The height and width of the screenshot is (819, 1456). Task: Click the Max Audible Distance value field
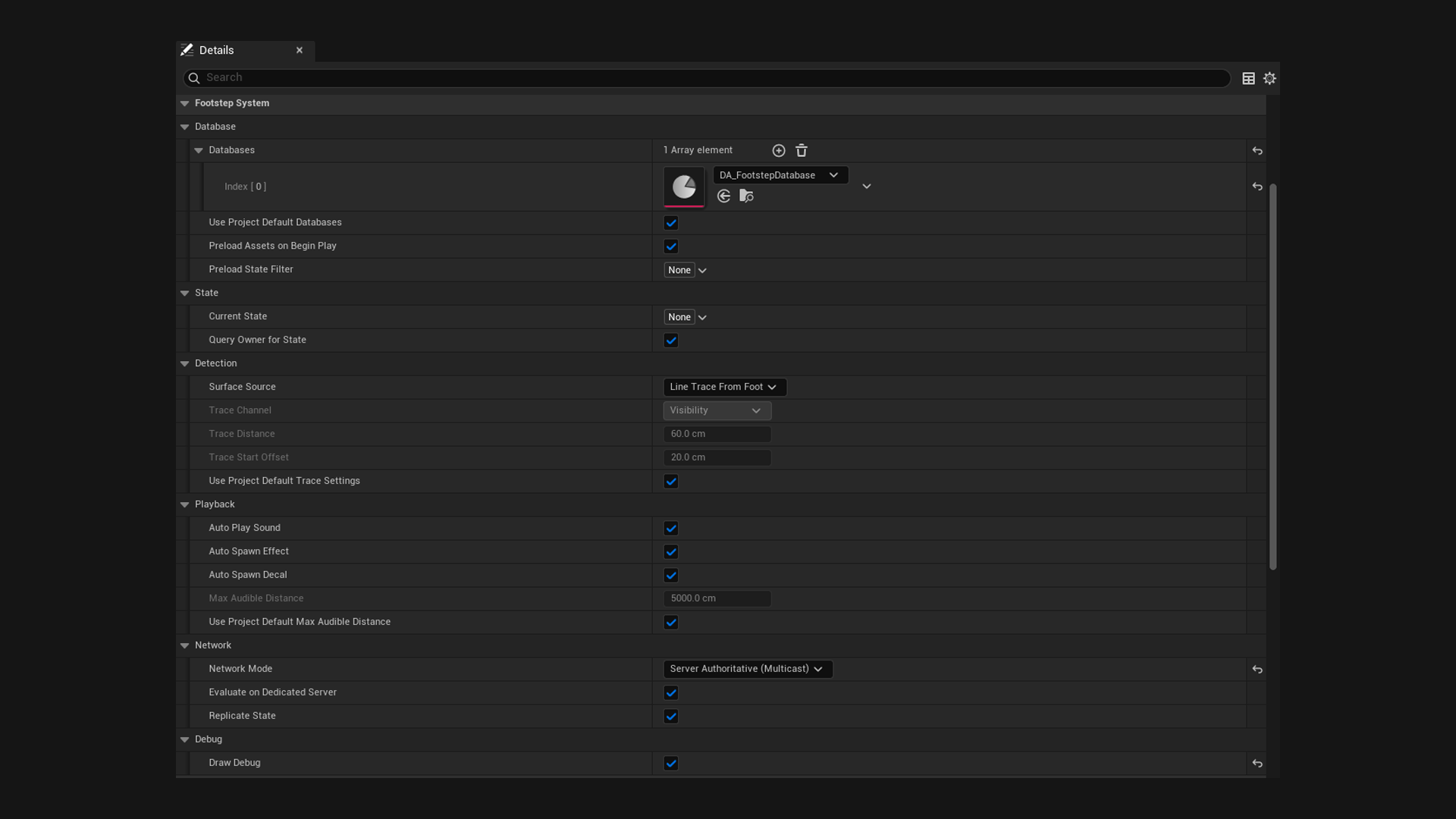point(717,599)
